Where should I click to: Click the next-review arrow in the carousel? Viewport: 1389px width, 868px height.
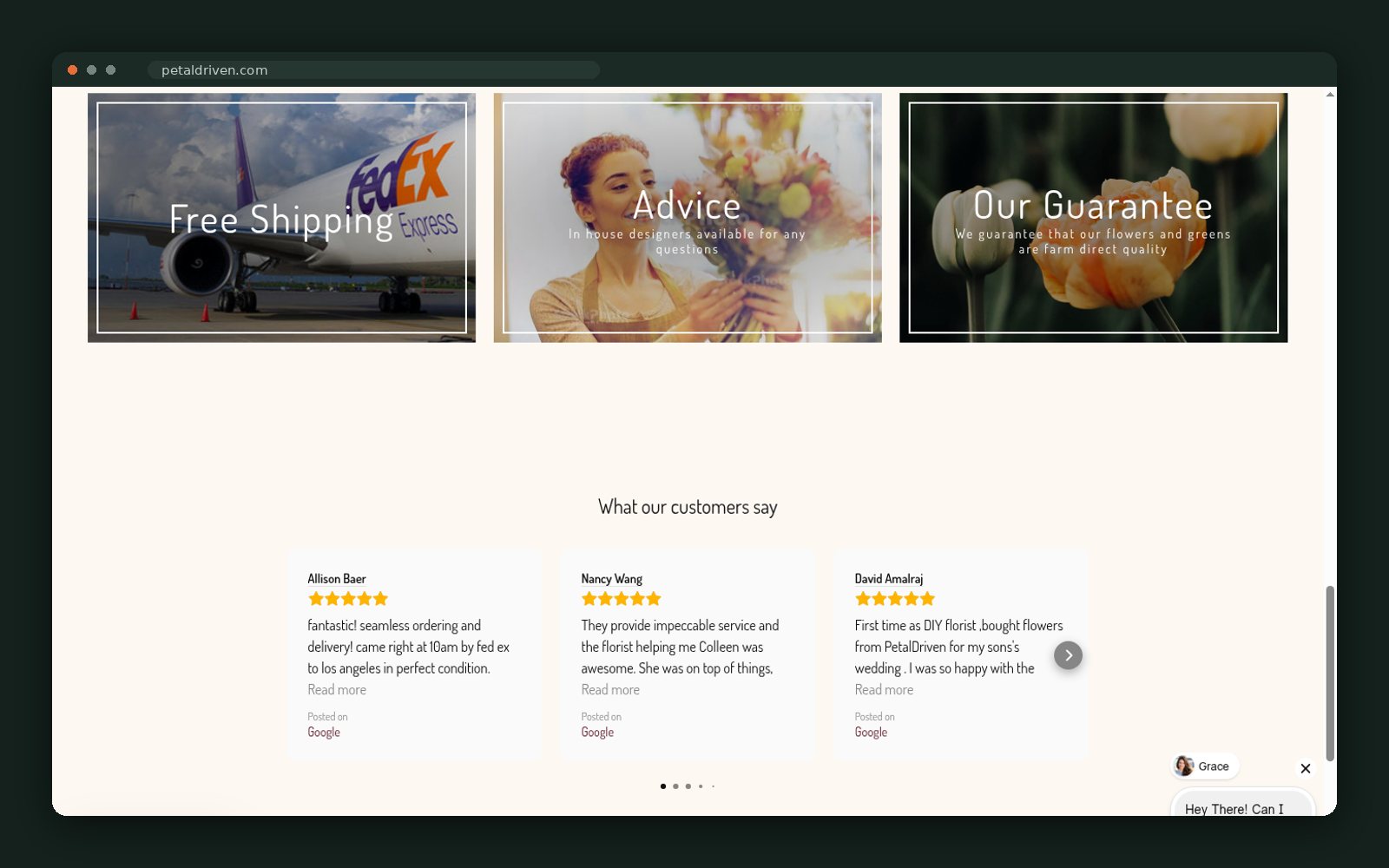pos(1068,655)
